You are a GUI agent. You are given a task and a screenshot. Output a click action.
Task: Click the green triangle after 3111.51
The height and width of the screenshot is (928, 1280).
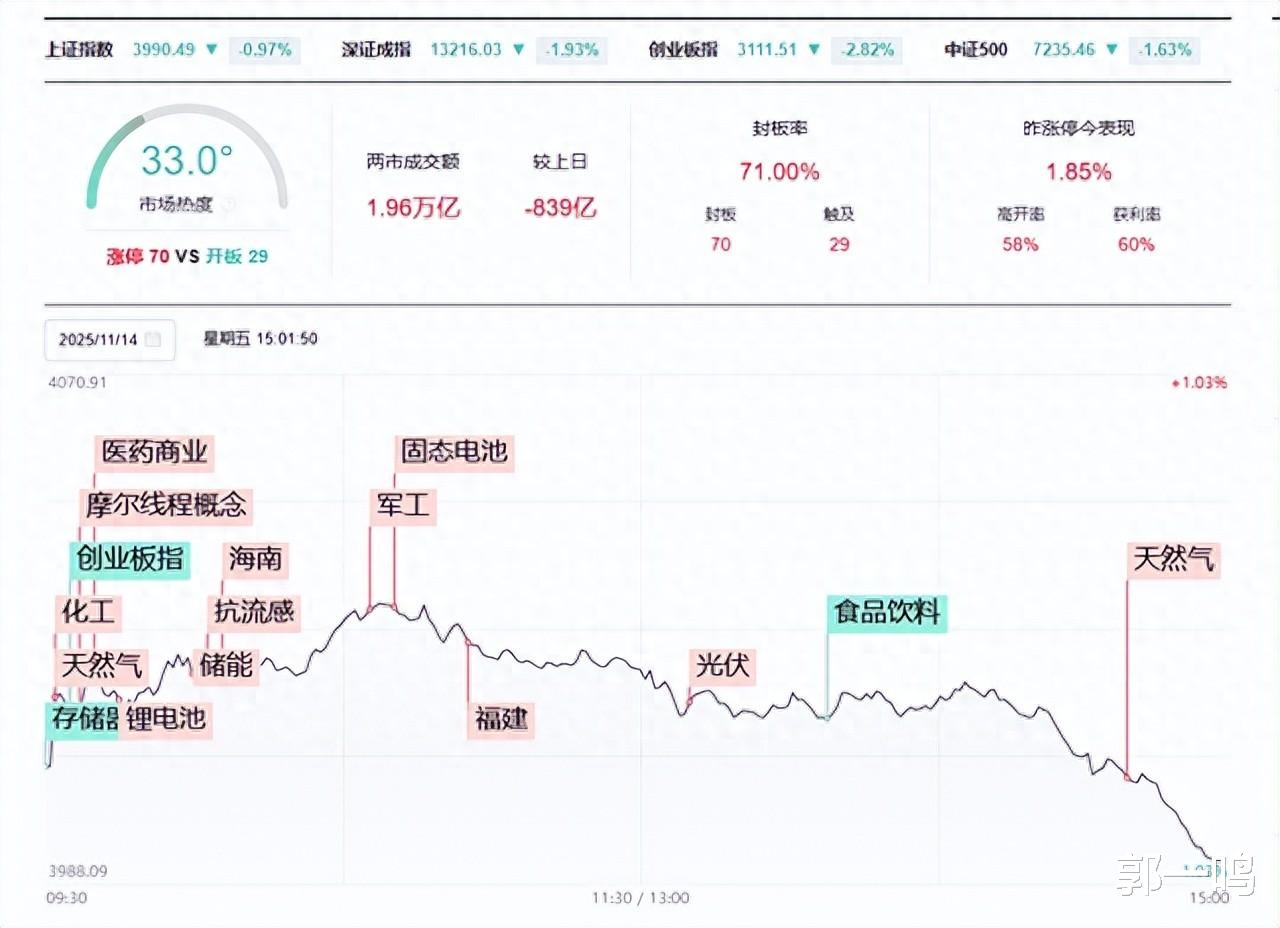812,49
